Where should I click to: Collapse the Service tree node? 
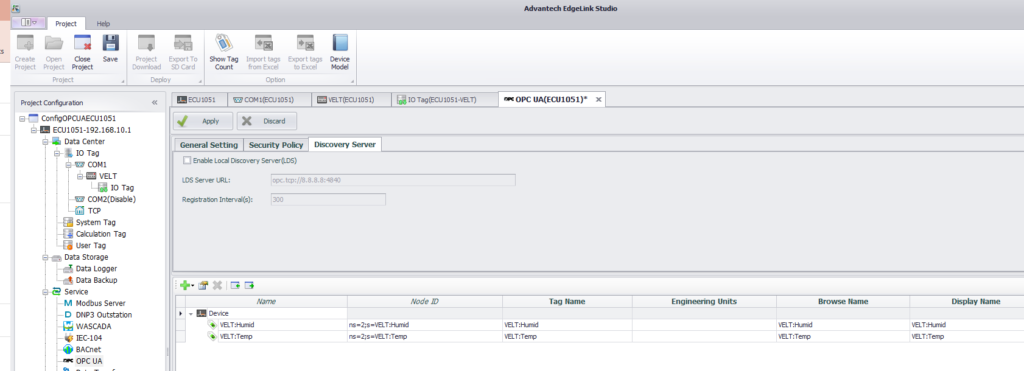click(46, 292)
